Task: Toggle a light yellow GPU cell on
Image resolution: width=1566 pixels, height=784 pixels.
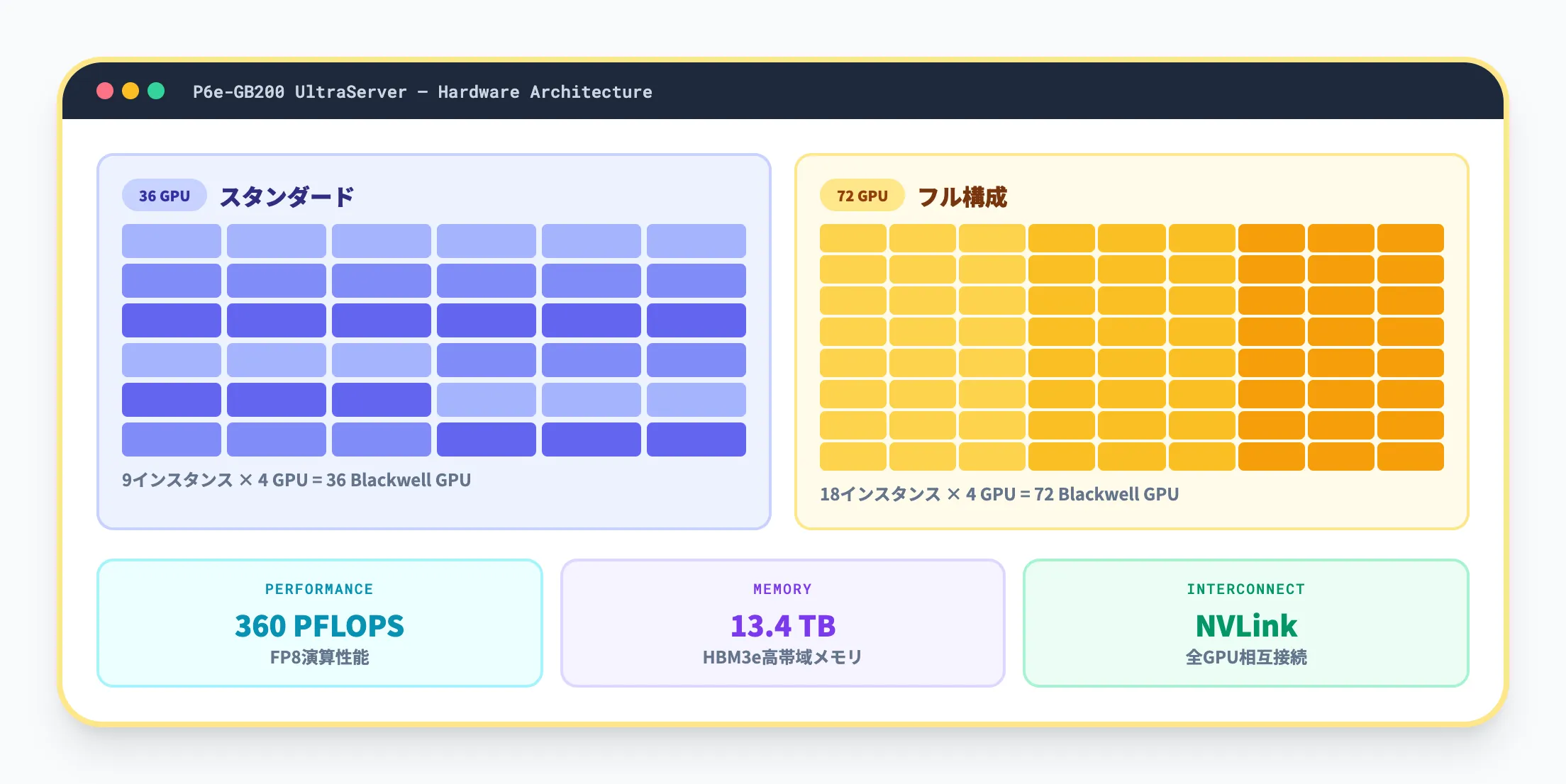Action: pos(853,268)
